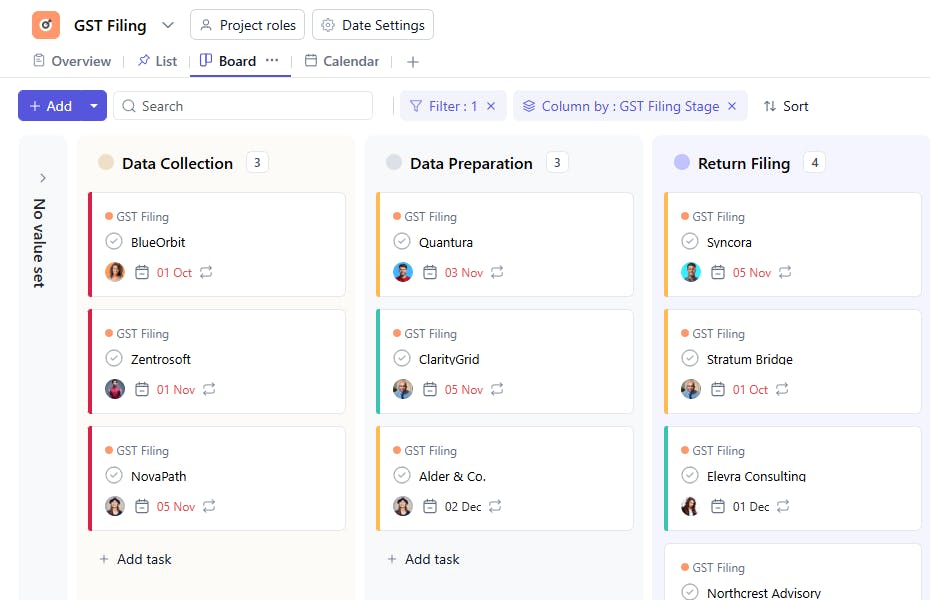Toggle completion circle for Stratum Bridge
930x600 pixels.
coord(690,359)
